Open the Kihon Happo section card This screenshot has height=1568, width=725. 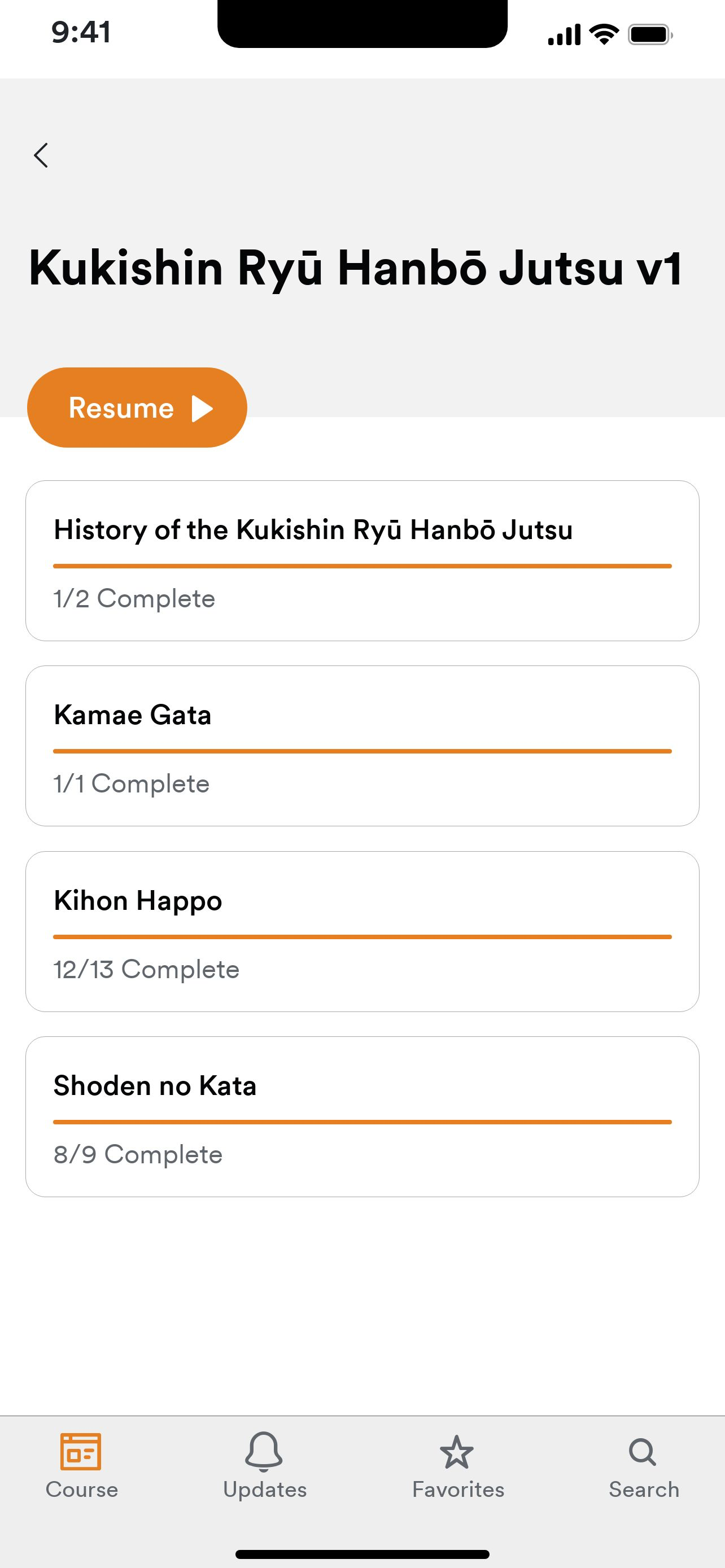pos(362,931)
